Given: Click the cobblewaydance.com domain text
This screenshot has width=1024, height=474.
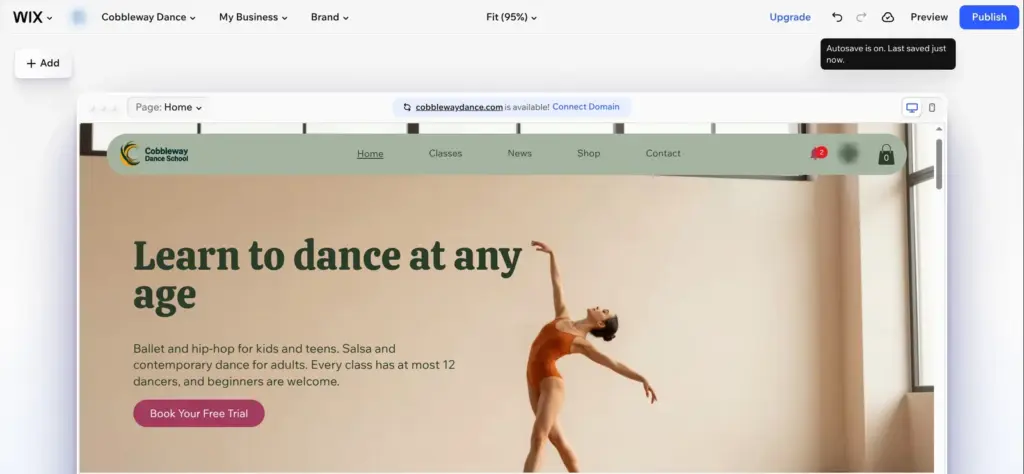Looking at the screenshot, I should [x=459, y=107].
